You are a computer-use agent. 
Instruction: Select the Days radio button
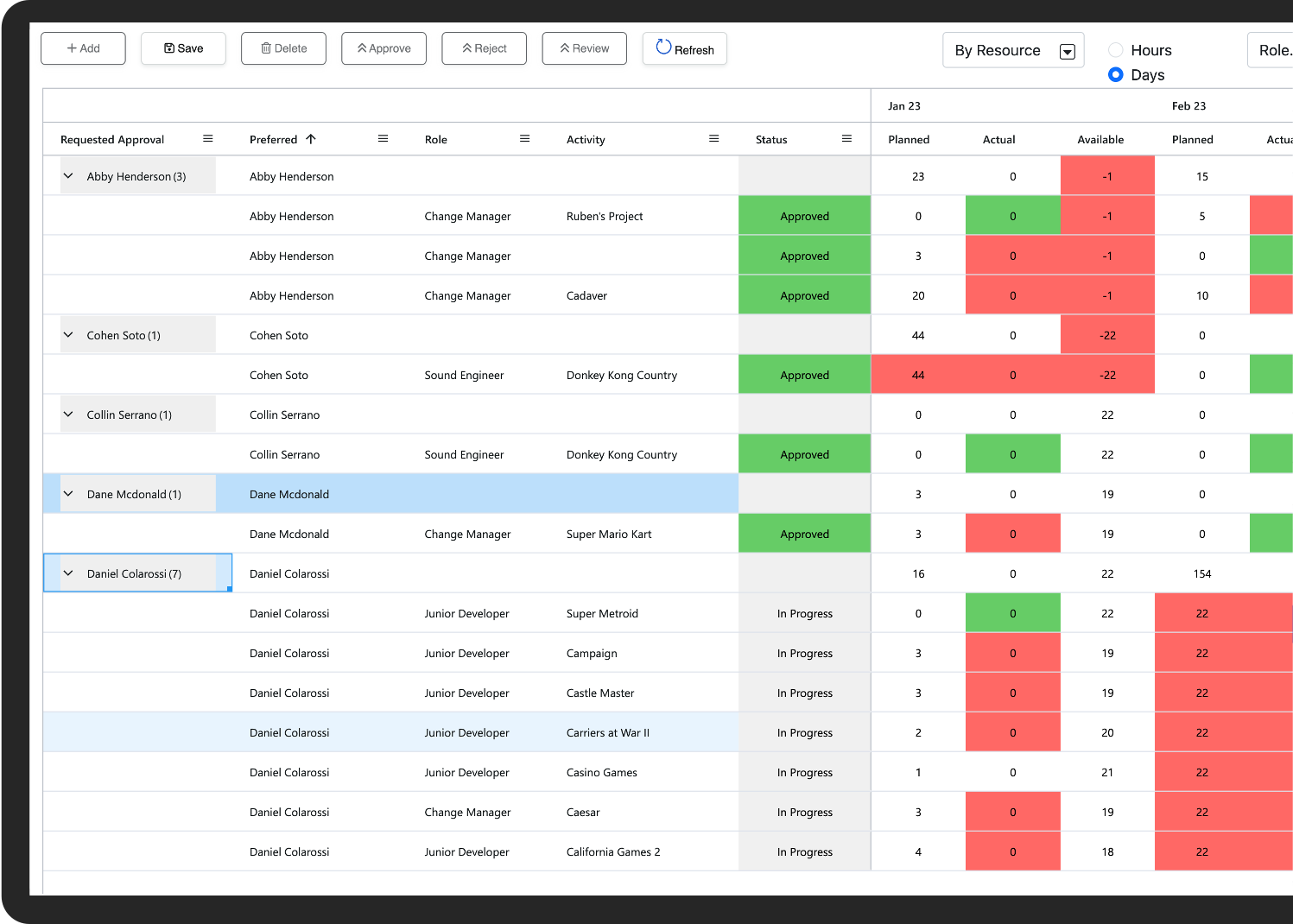pos(1115,75)
